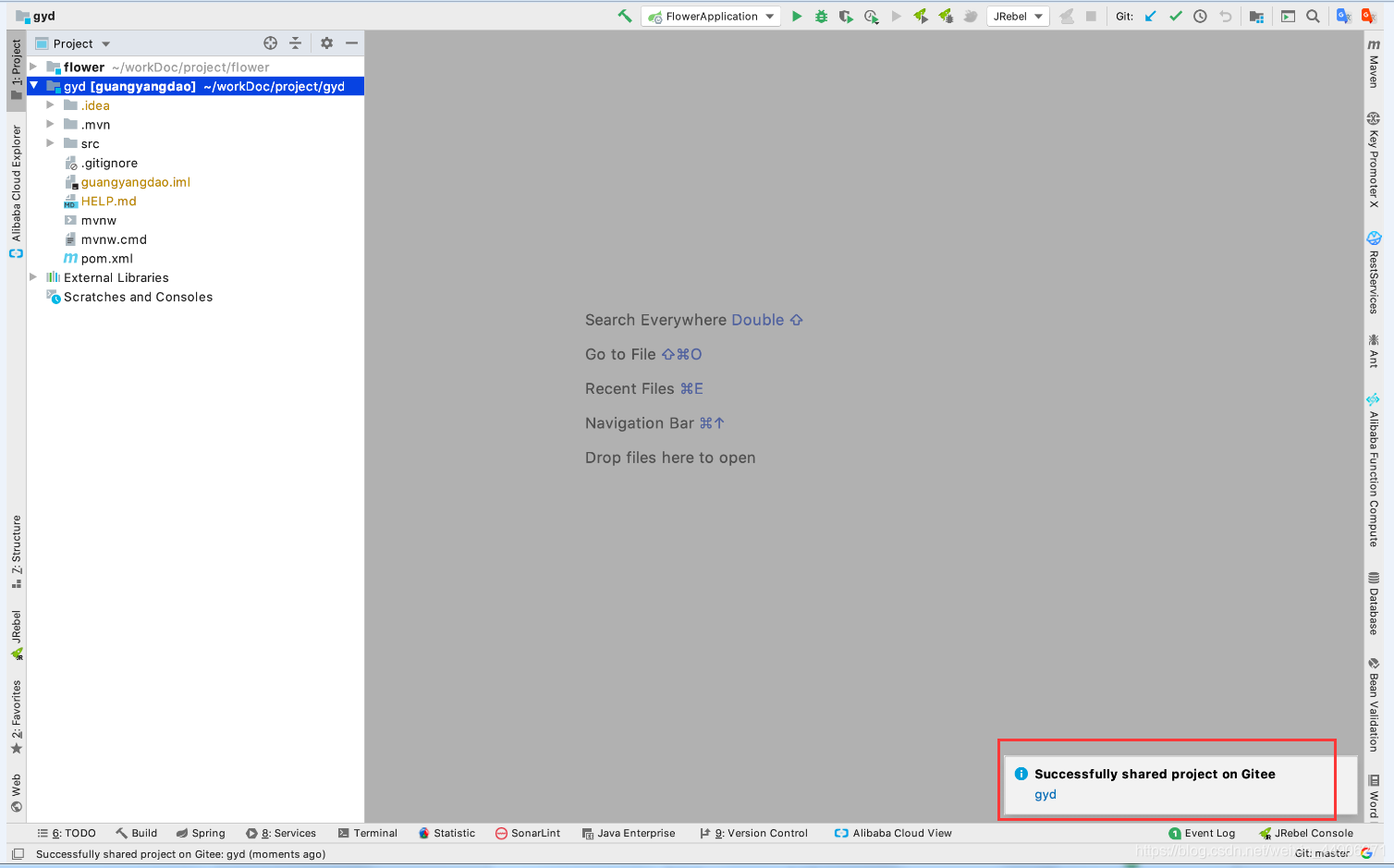
Task: Open the JRebel left side tab
Action: tap(17, 635)
